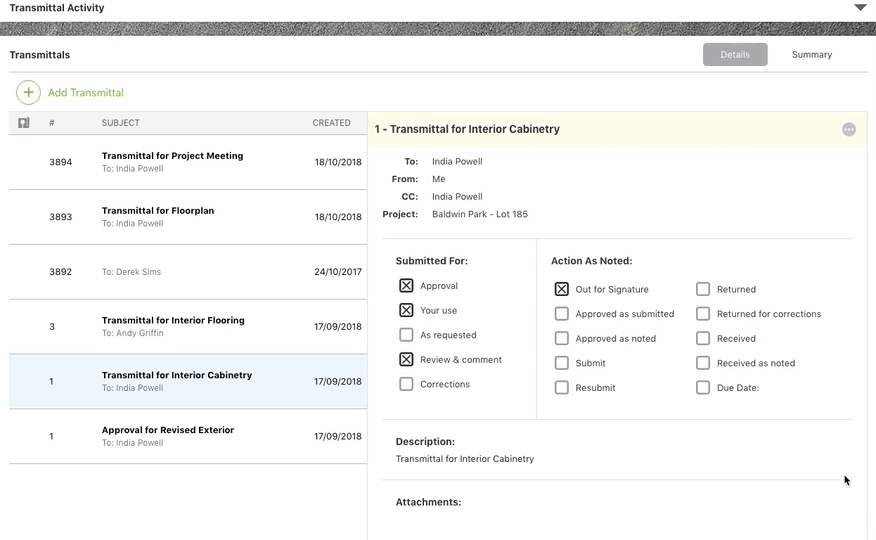Tick the Due Date checkbox

tap(703, 388)
